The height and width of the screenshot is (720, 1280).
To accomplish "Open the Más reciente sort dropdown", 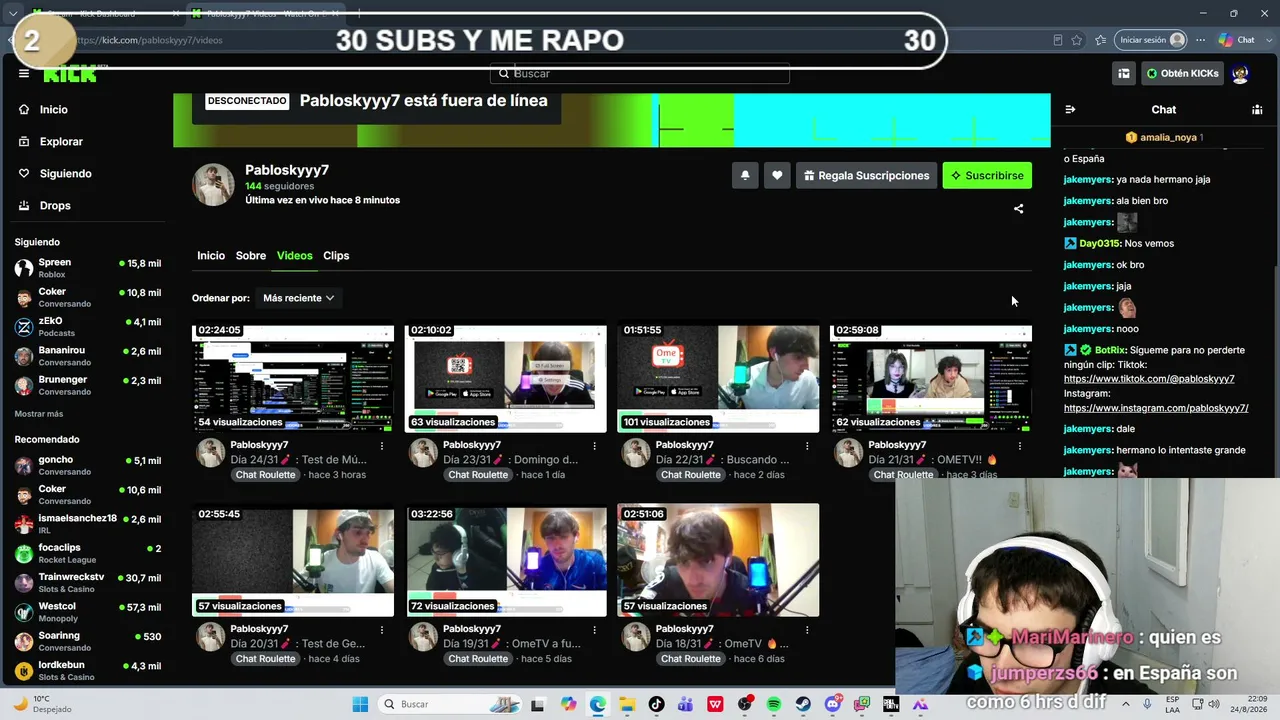I will point(298,298).
